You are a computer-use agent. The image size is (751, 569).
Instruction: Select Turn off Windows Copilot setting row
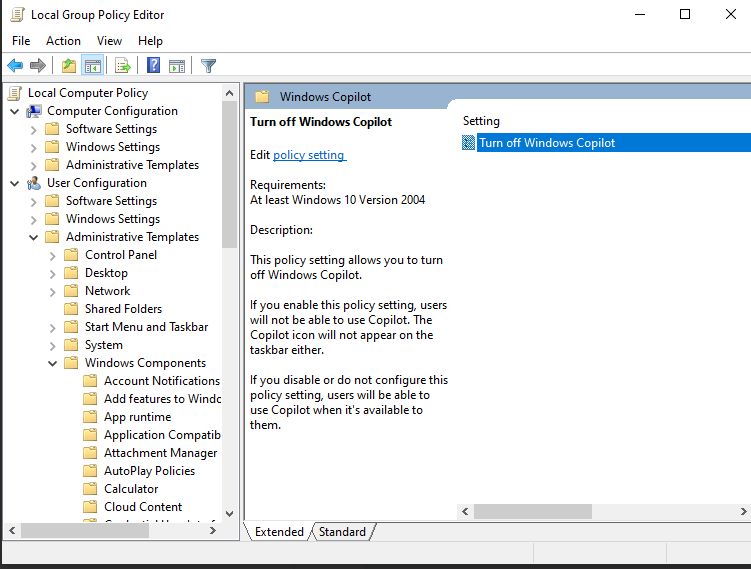coord(606,143)
